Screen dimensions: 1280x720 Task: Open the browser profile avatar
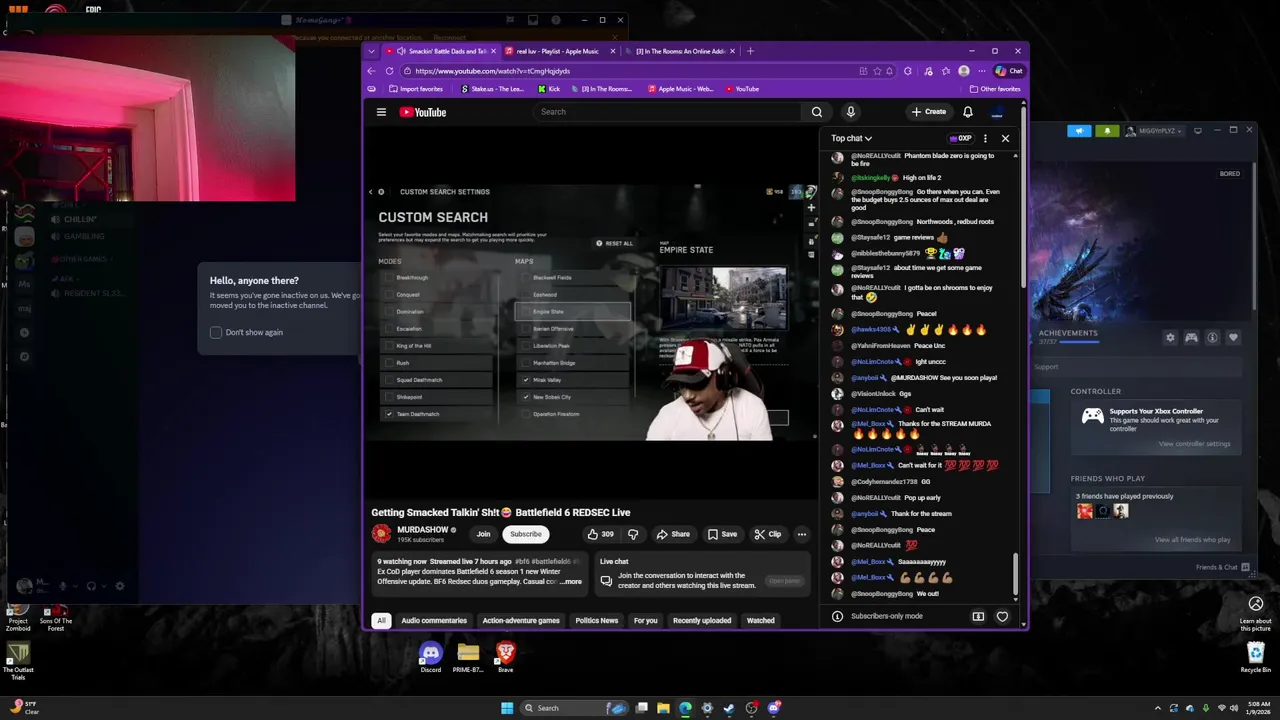[x=963, y=71]
